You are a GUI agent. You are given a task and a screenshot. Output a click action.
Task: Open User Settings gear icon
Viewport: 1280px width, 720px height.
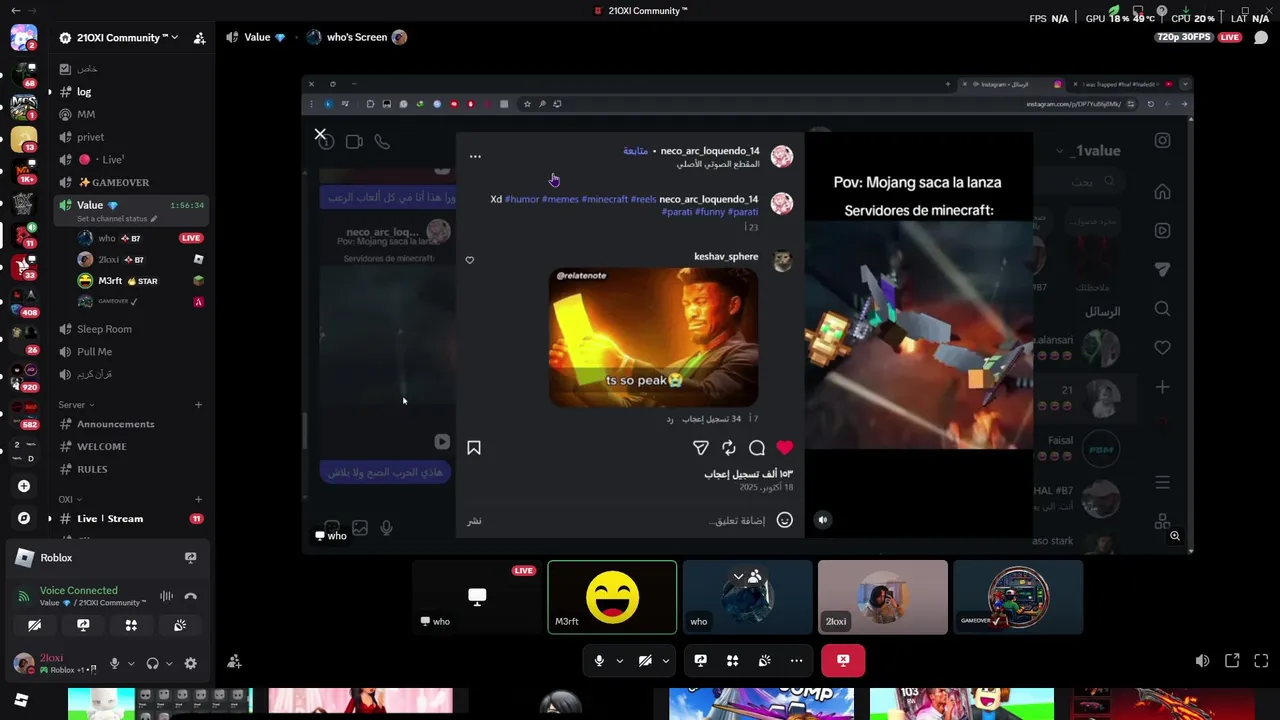pos(190,663)
